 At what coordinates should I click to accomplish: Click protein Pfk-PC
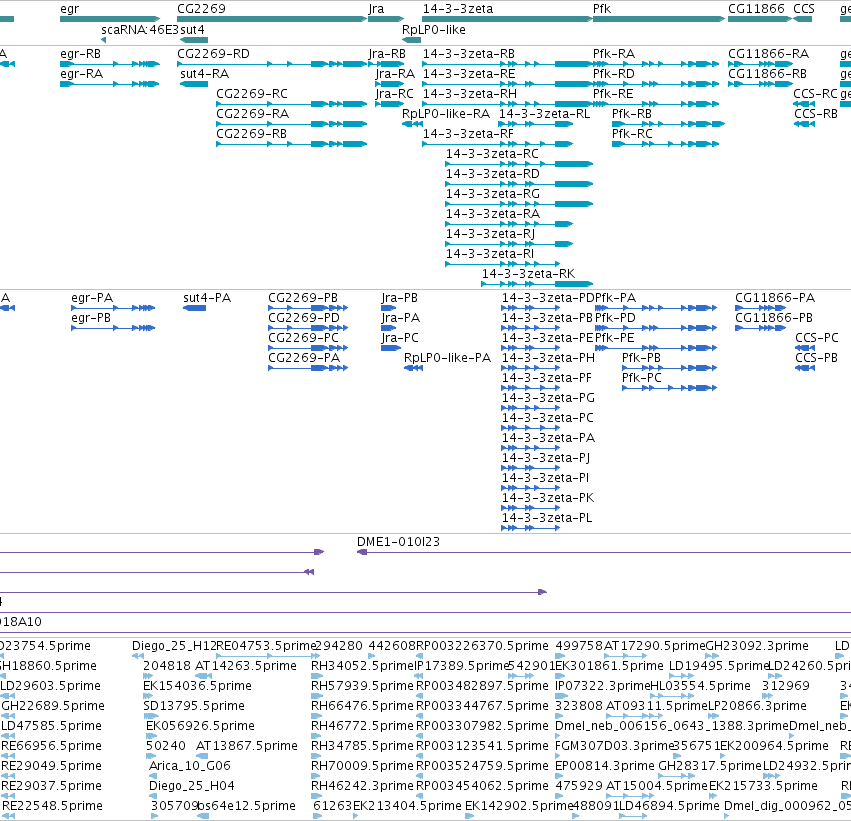[670, 389]
